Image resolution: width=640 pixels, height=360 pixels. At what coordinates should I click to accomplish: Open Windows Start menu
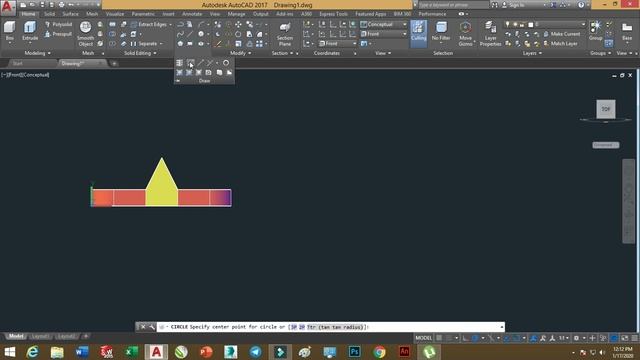(x=9, y=351)
